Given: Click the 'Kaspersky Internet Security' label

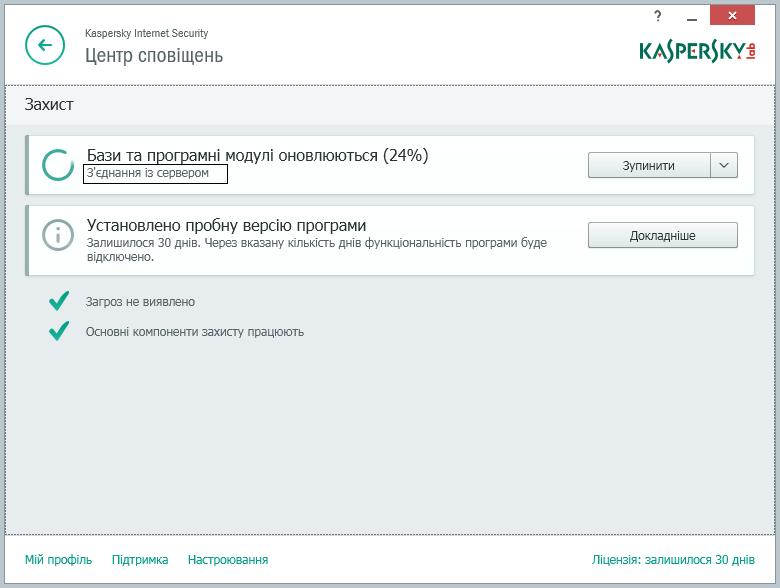Looking at the screenshot, I should click(146, 33).
